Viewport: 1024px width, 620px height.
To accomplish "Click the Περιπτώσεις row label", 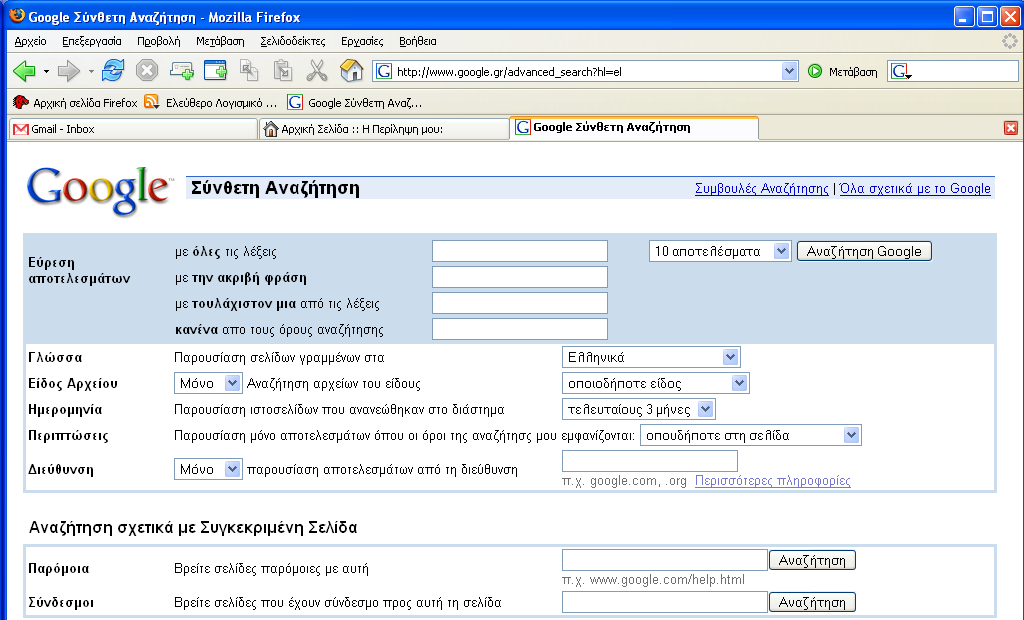I will (68, 436).
